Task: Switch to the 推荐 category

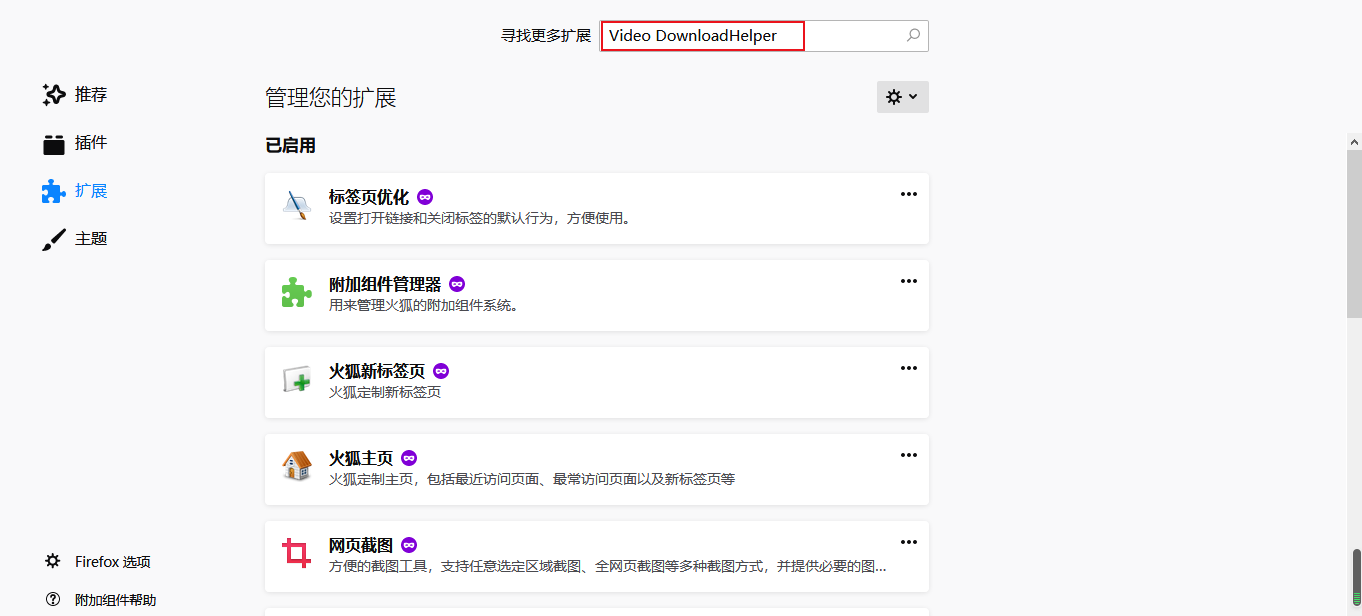Action: click(91, 95)
